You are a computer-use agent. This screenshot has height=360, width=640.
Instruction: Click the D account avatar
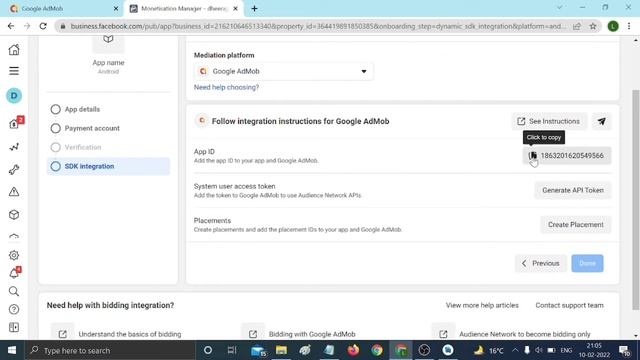click(14, 96)
